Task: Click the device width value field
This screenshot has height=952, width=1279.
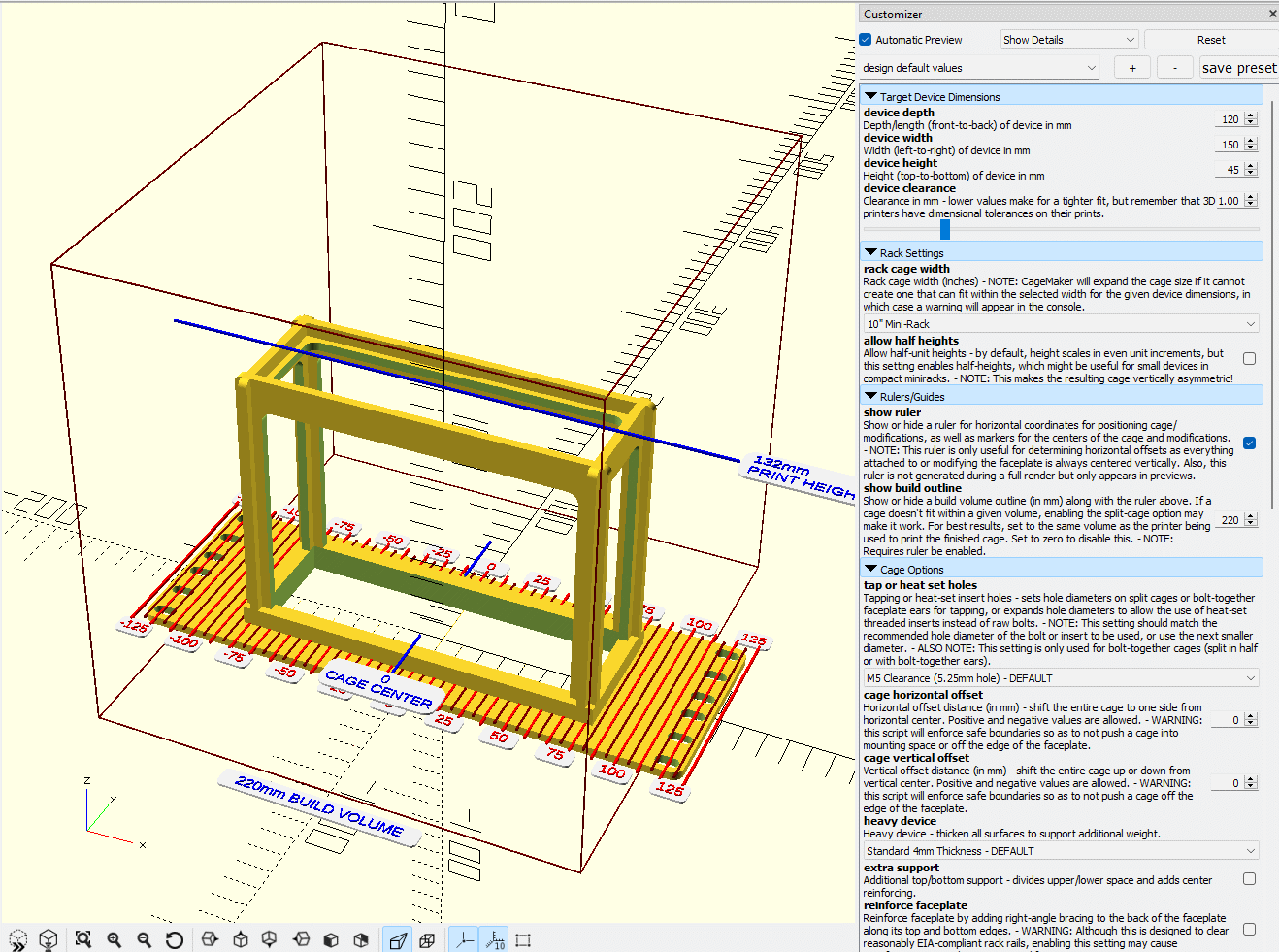Action: (x=1230, y=145)
